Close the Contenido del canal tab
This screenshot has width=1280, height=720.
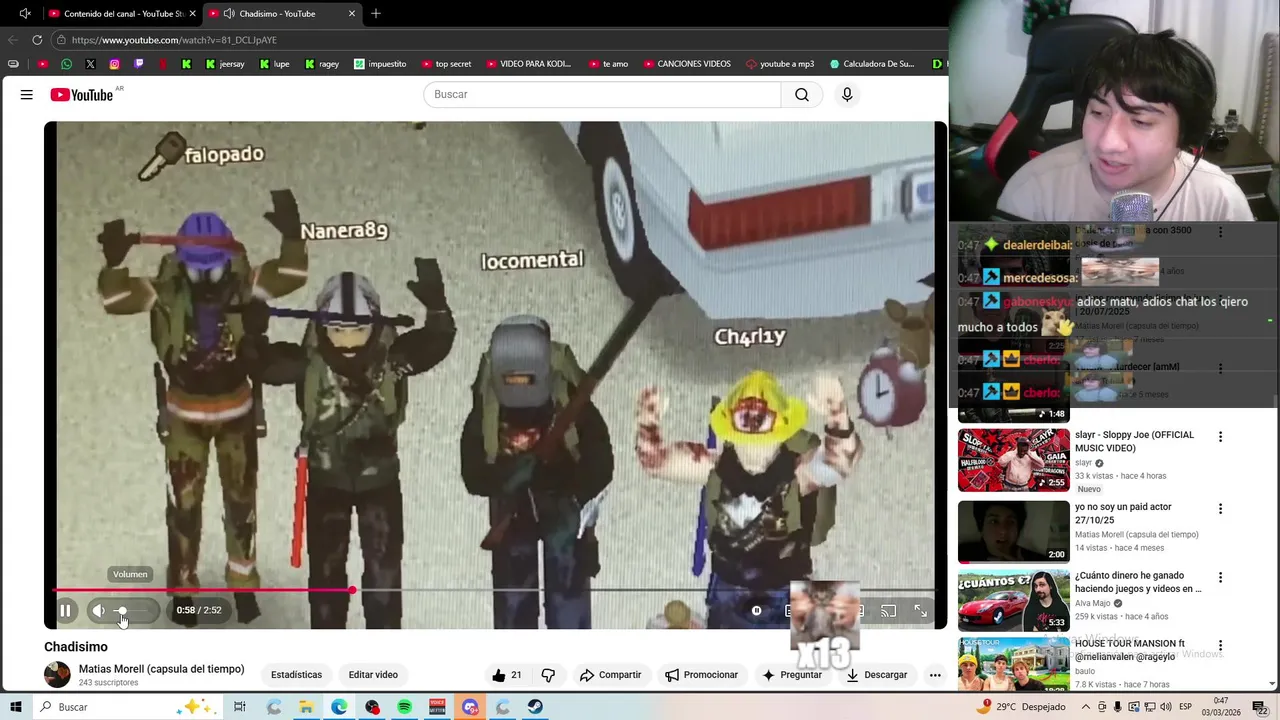pos(192,13)
